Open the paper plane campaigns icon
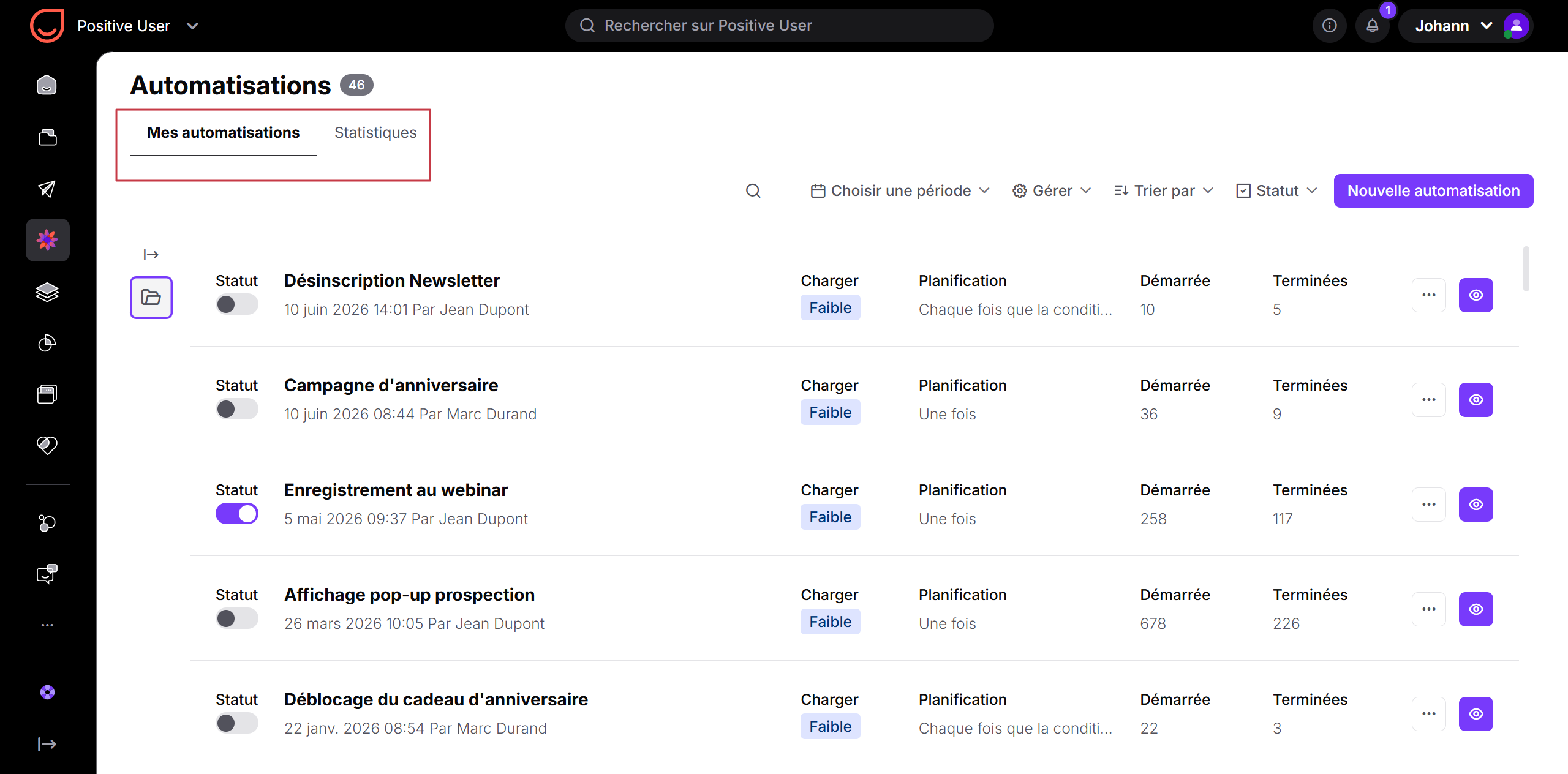Screen dimensions: 1568x774 click(47, 189)
